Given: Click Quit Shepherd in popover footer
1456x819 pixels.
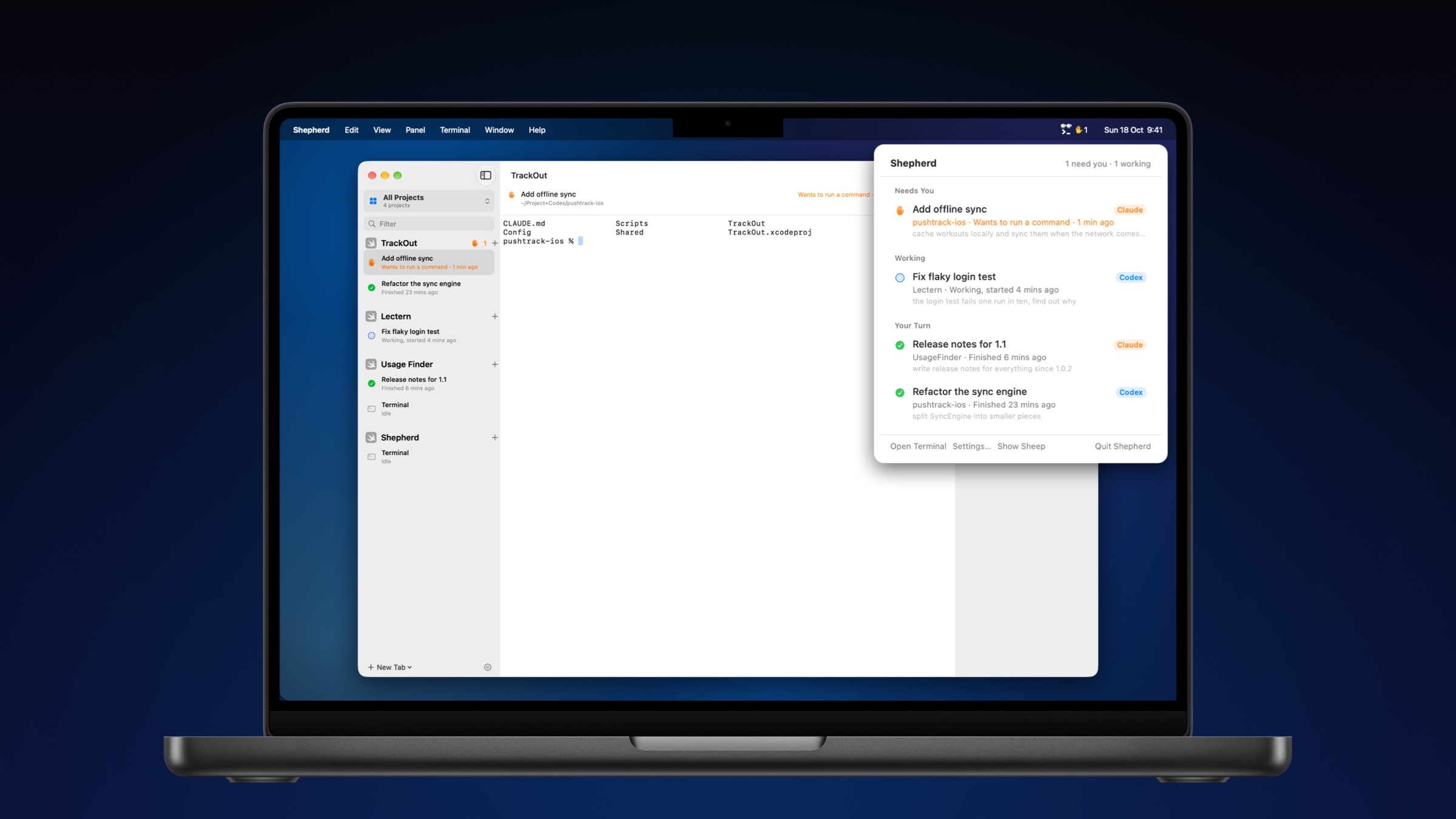Looking at the screenshot, I should coord(1122,447).
